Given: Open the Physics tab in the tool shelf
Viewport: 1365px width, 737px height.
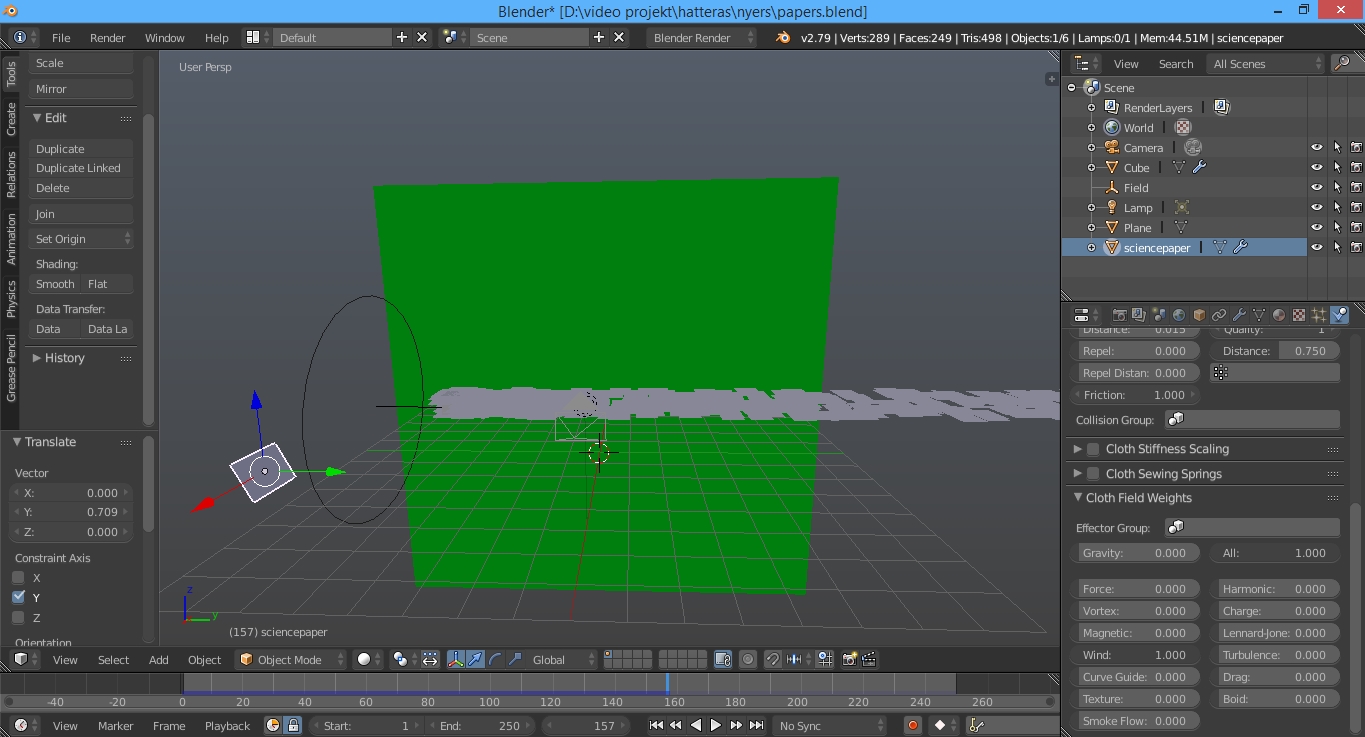Looking at the screenshot, I should 11,299.
